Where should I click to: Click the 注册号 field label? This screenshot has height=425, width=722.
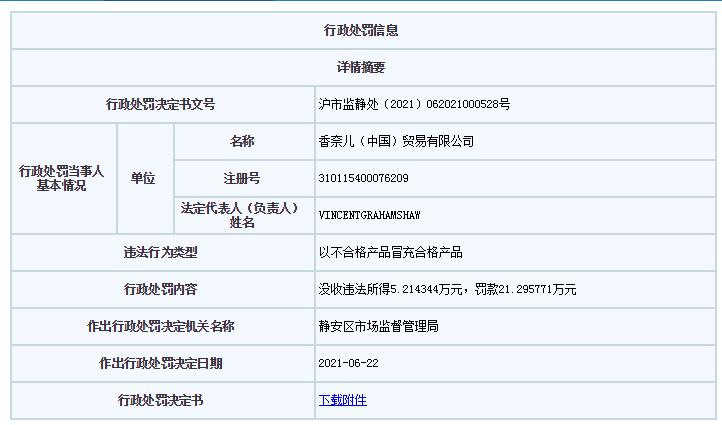pyautogui.click(x=242, y=178)
